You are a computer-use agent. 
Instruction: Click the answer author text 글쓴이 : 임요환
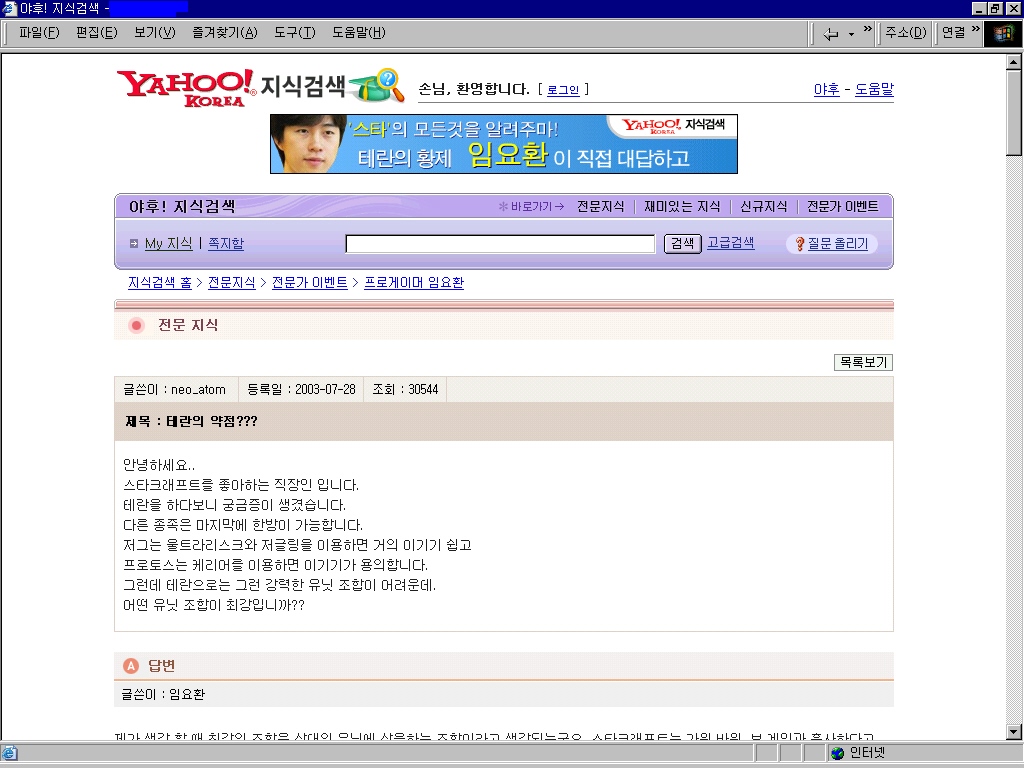(163, 694)
